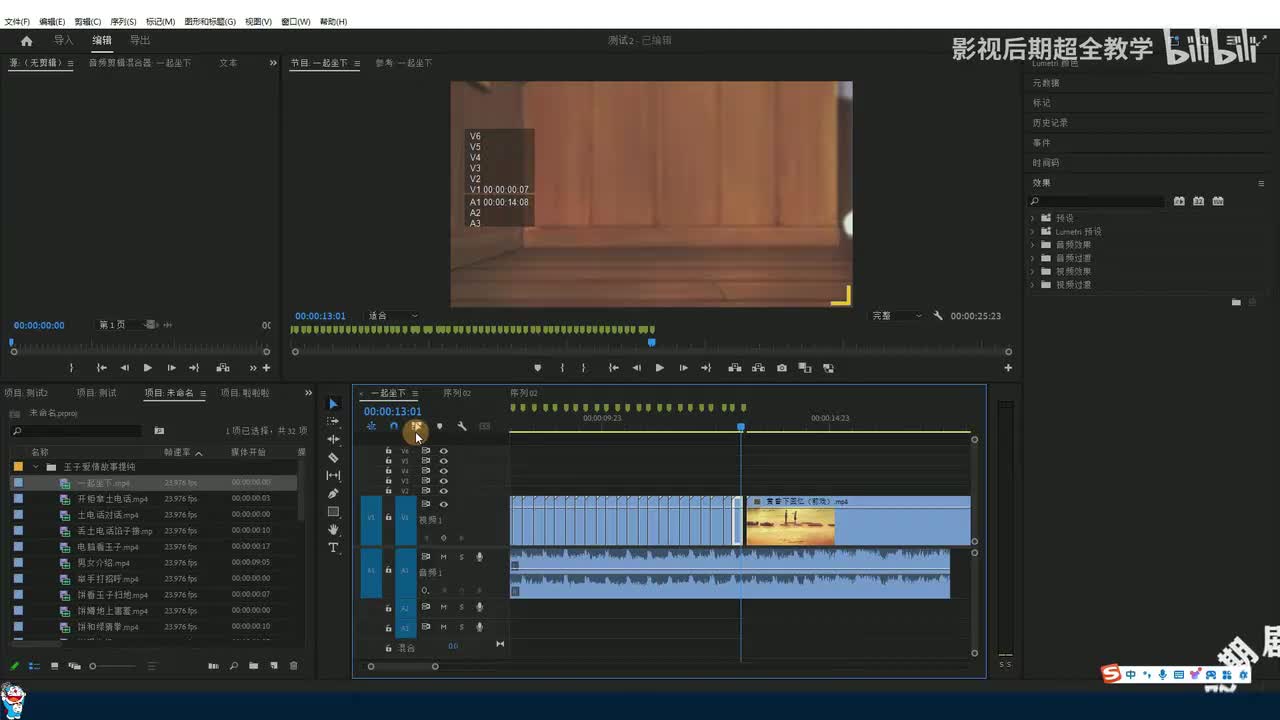1280x720 pixels.
Task: Click the project panel thumbnail zoom slider
Action: coord(93,666)
